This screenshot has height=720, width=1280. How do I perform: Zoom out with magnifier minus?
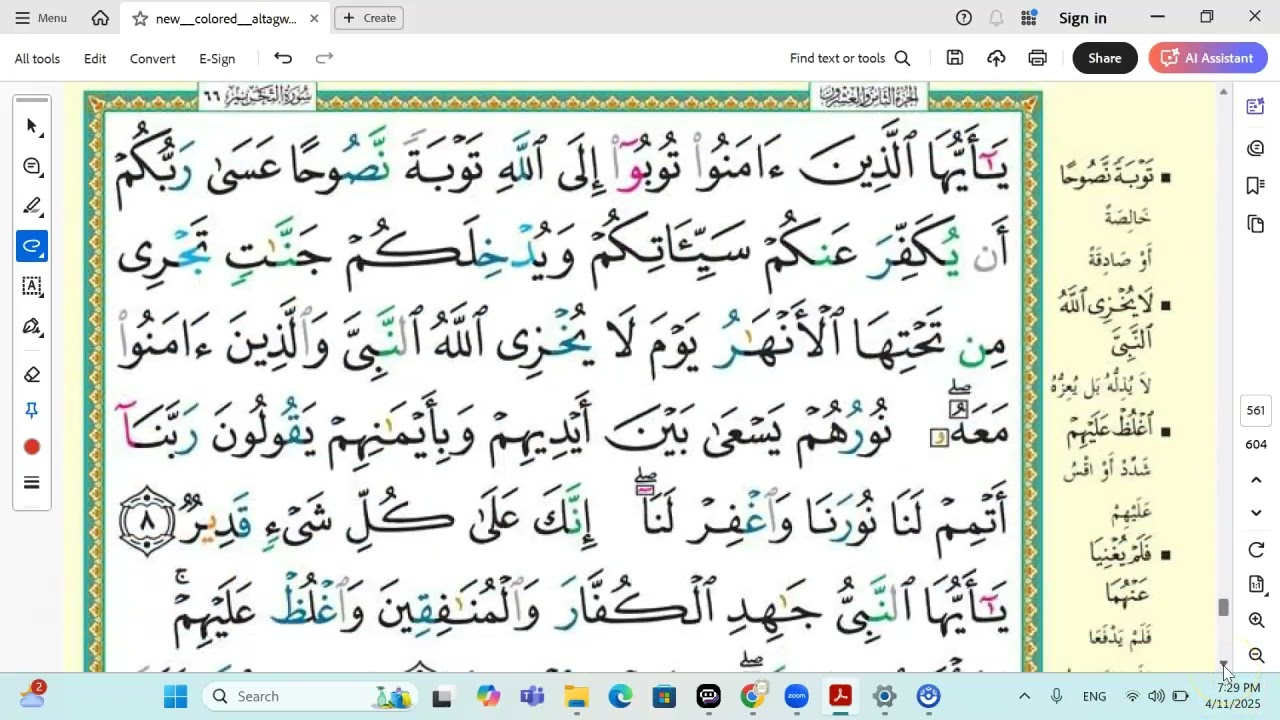1257,656
